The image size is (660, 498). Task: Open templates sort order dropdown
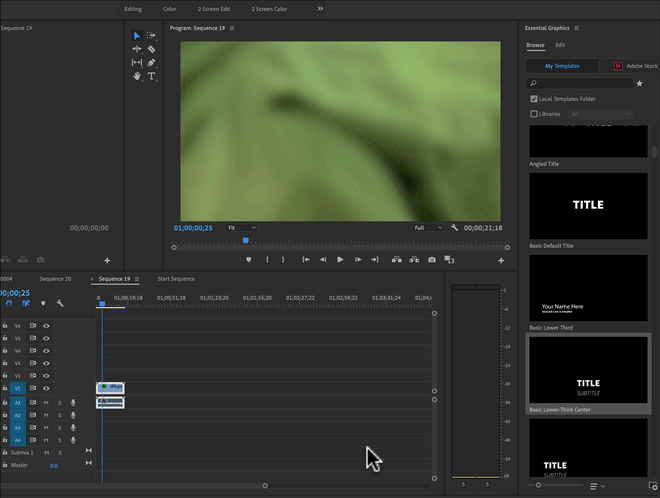[597, 486]
